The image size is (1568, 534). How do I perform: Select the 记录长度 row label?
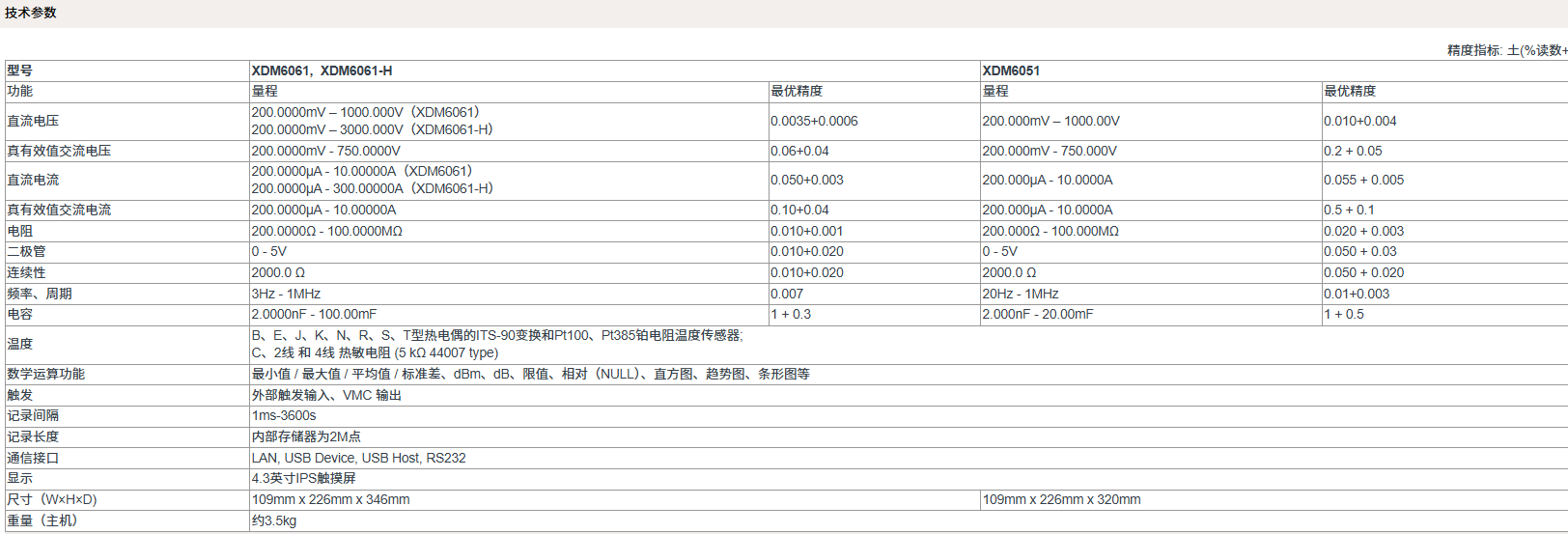(33, 436)
